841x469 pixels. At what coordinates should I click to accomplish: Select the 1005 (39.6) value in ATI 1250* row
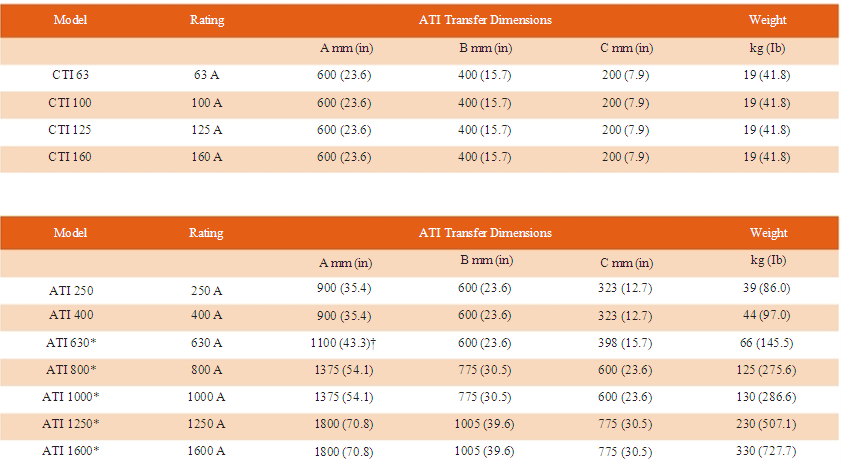(x=484, y=424)
